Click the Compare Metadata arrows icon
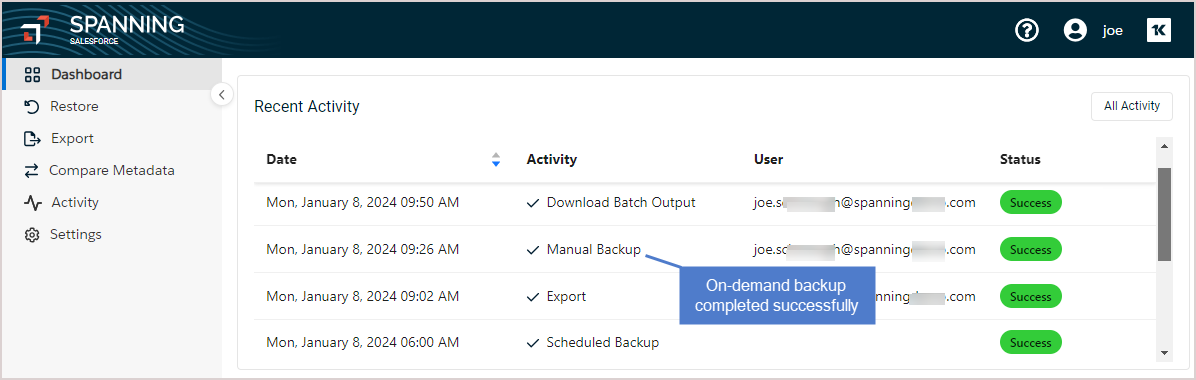Viewport: 1196px width, 380px height. [31, 171]
